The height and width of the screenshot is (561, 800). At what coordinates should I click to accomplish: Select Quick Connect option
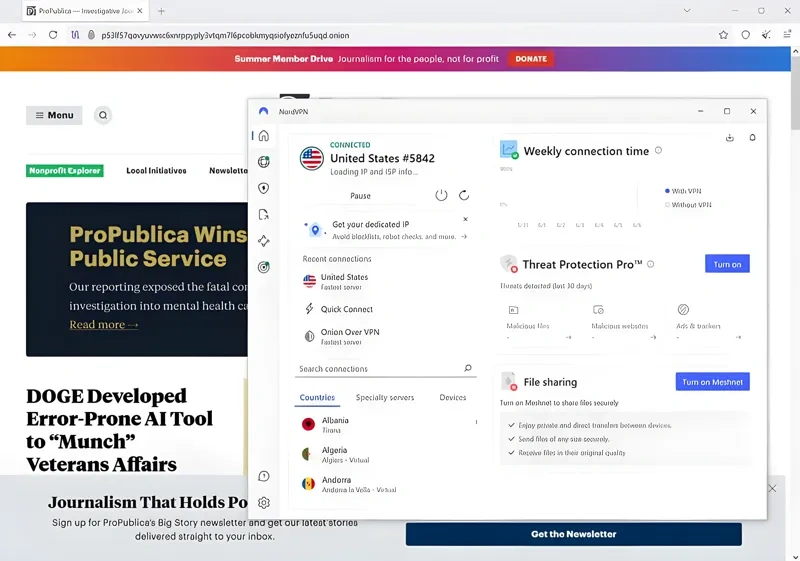pos(385,309)
